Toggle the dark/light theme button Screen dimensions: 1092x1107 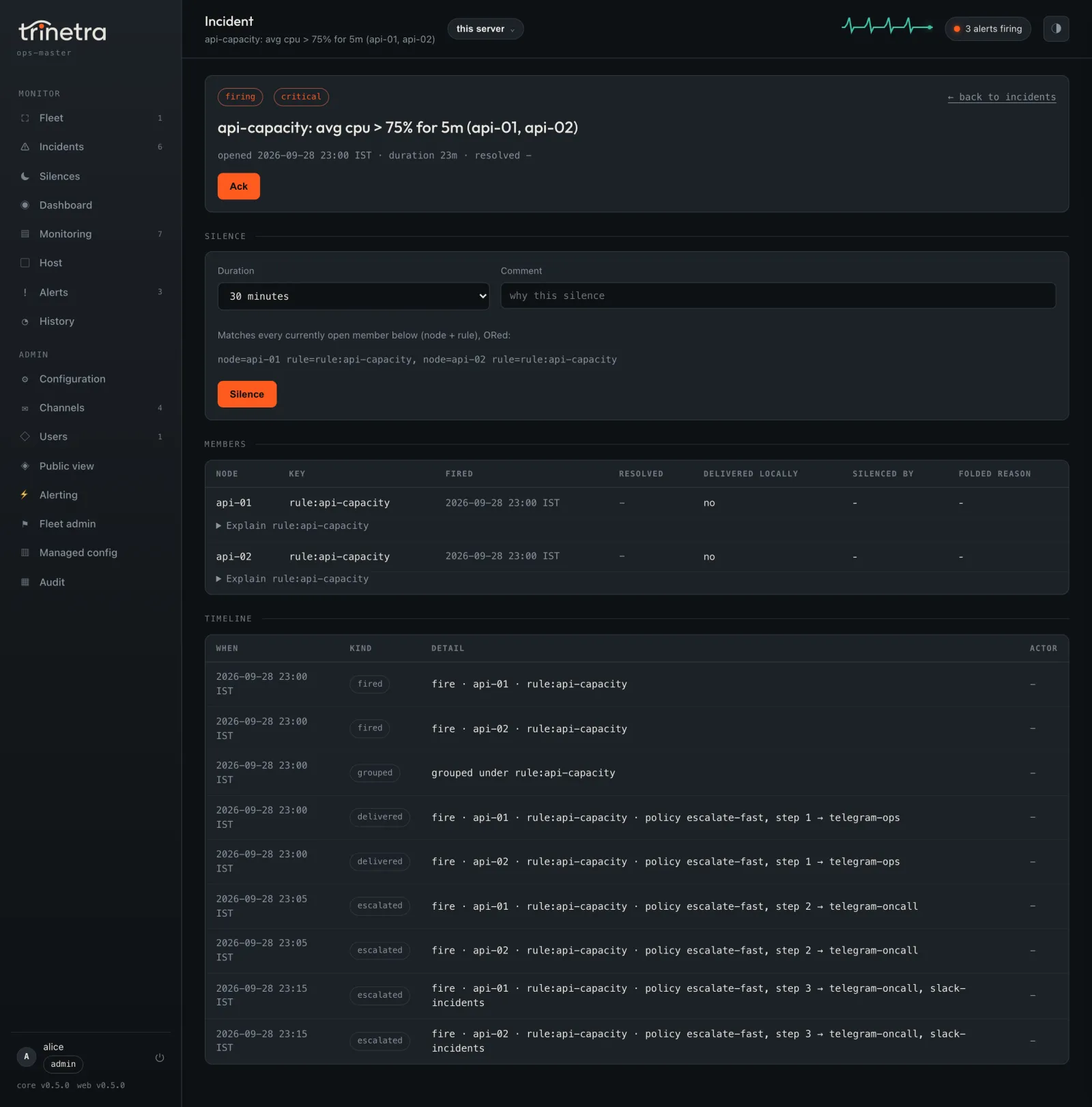pos(1056,29)
